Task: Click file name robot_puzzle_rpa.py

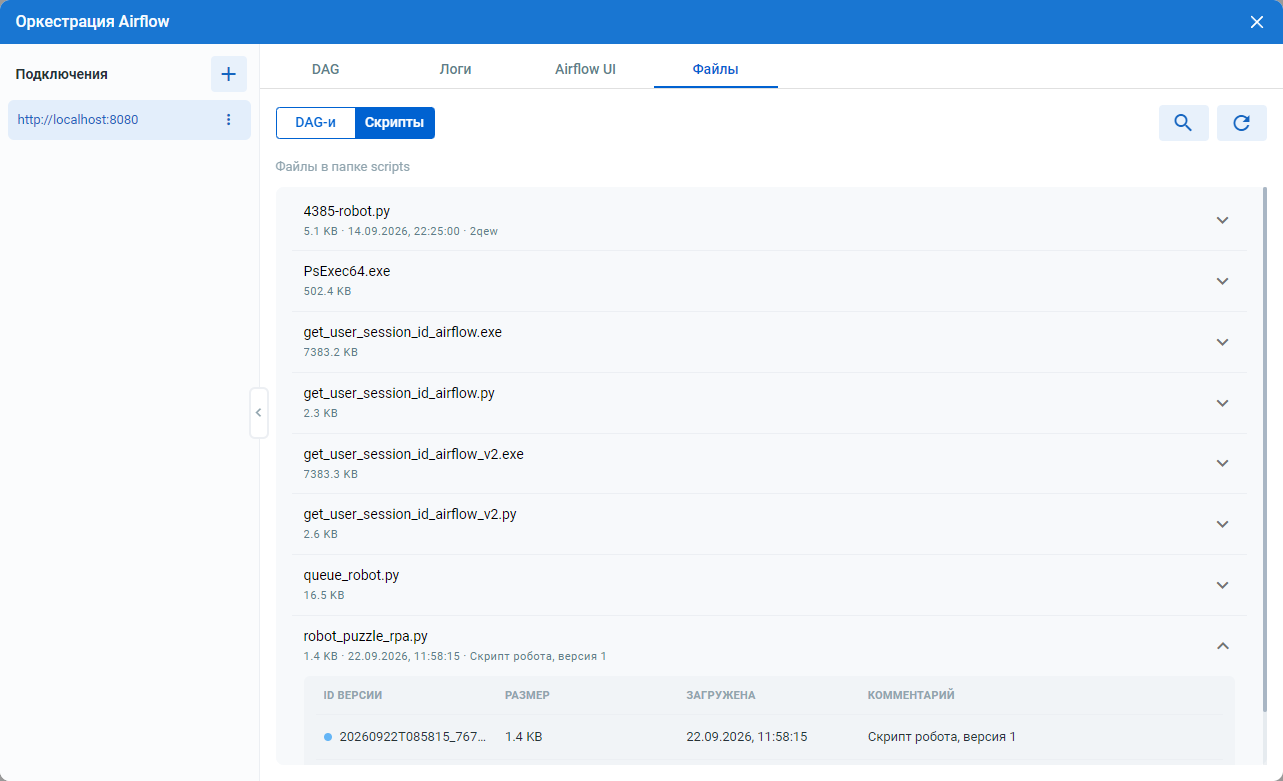Action: 366,636
